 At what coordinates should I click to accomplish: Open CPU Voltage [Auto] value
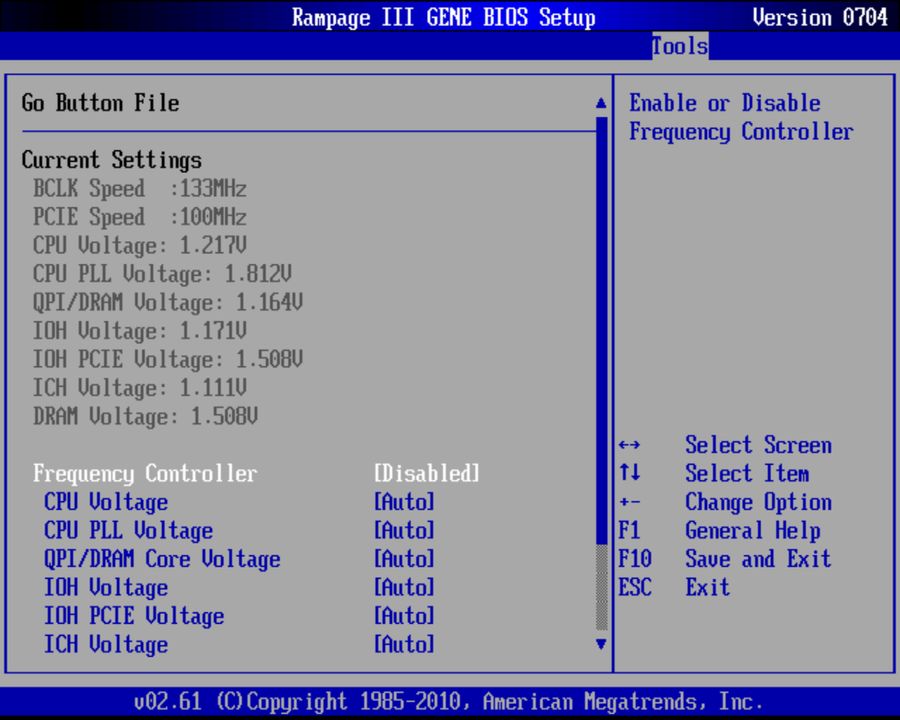coord(404,502)
